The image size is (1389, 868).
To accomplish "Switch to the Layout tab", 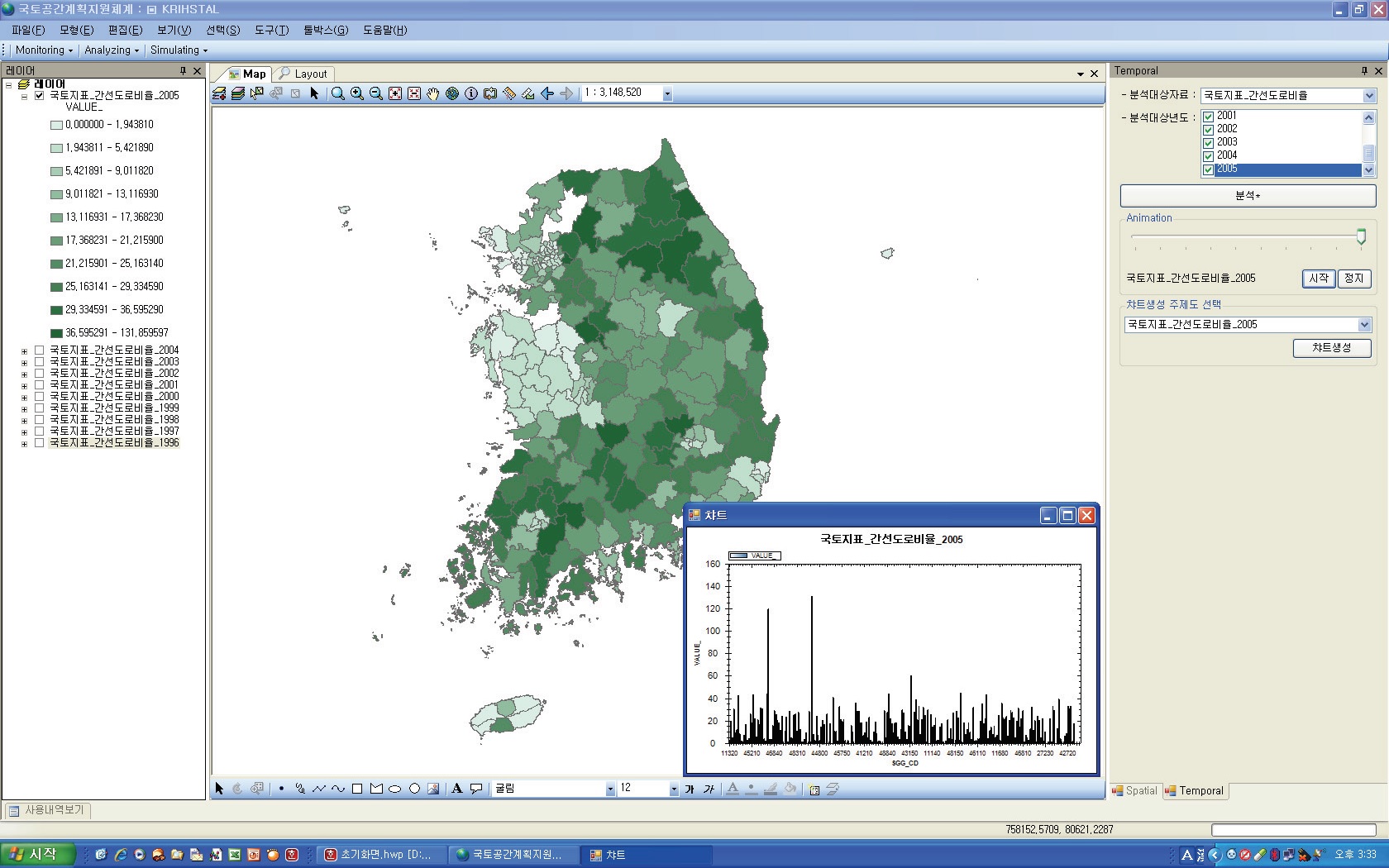I will point(303,74).
